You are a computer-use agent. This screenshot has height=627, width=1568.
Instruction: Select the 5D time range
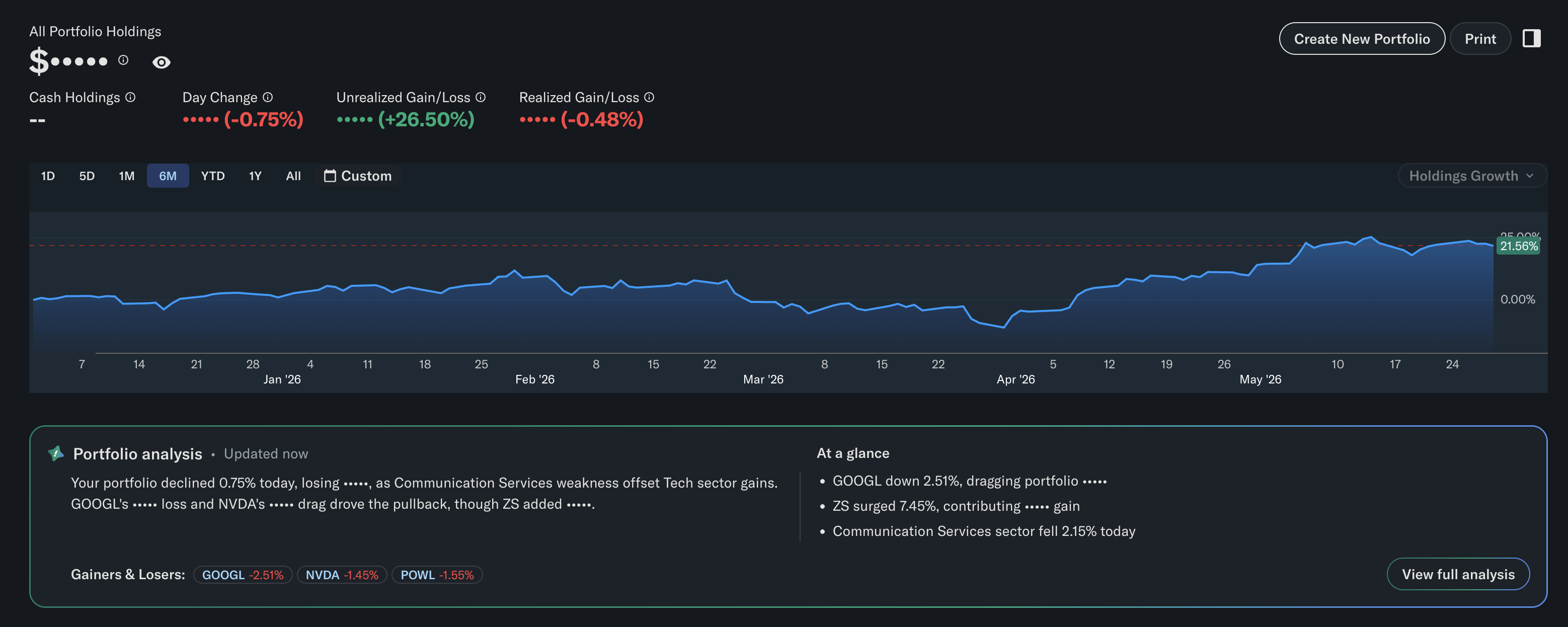(87, 176)
